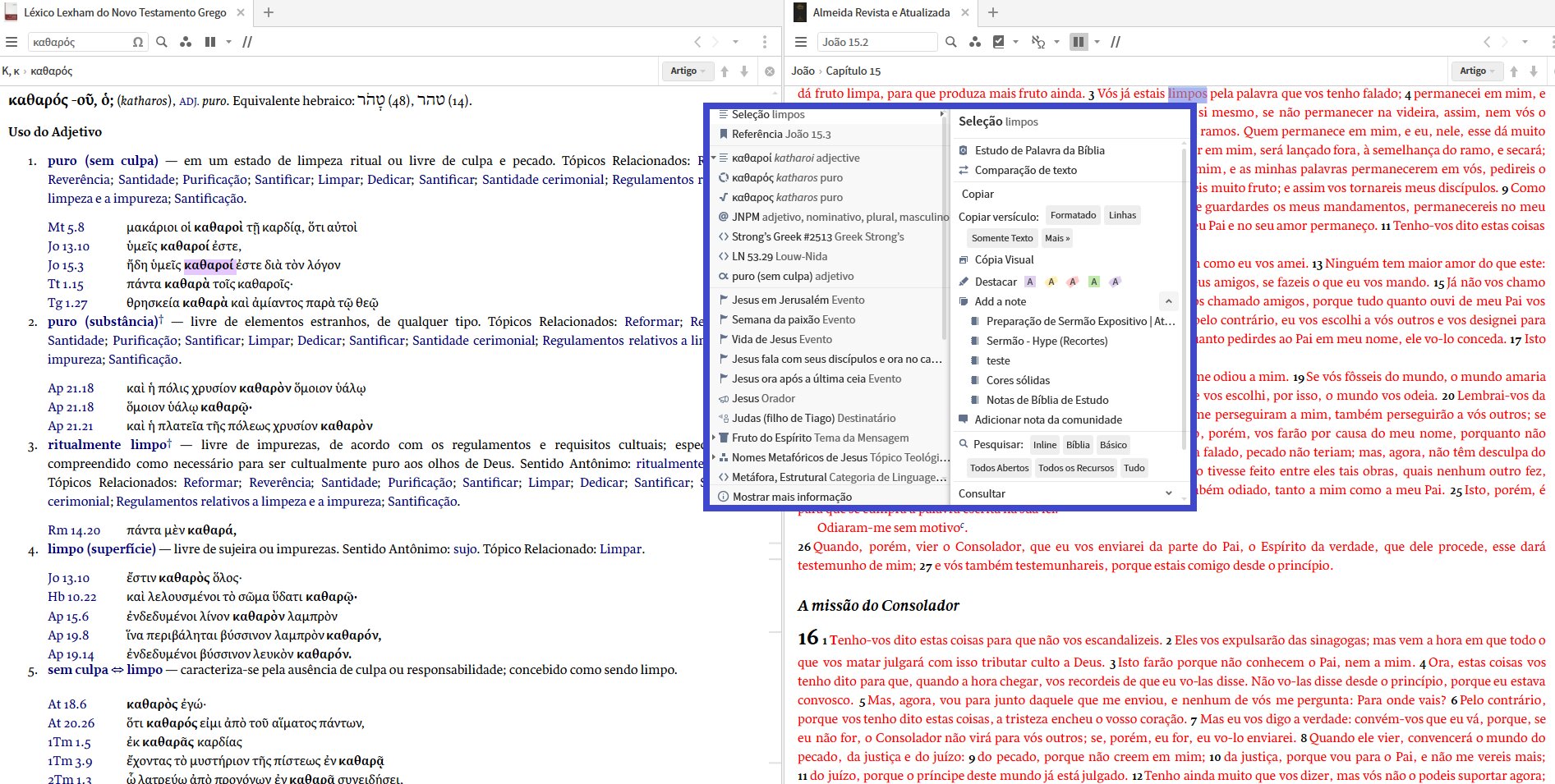Go to previous article in lexicon

(725, 71)
